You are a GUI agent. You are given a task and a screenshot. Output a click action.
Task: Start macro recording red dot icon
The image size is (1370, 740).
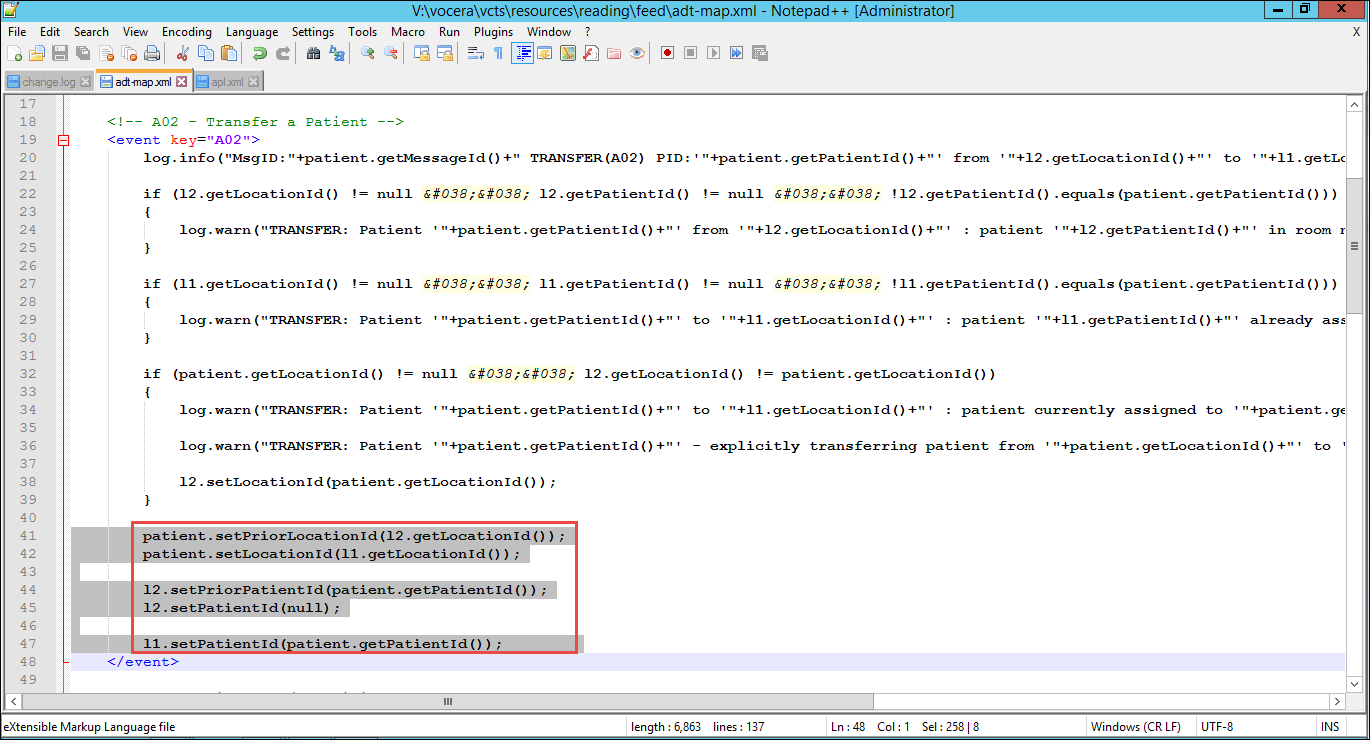coord(667,53)
